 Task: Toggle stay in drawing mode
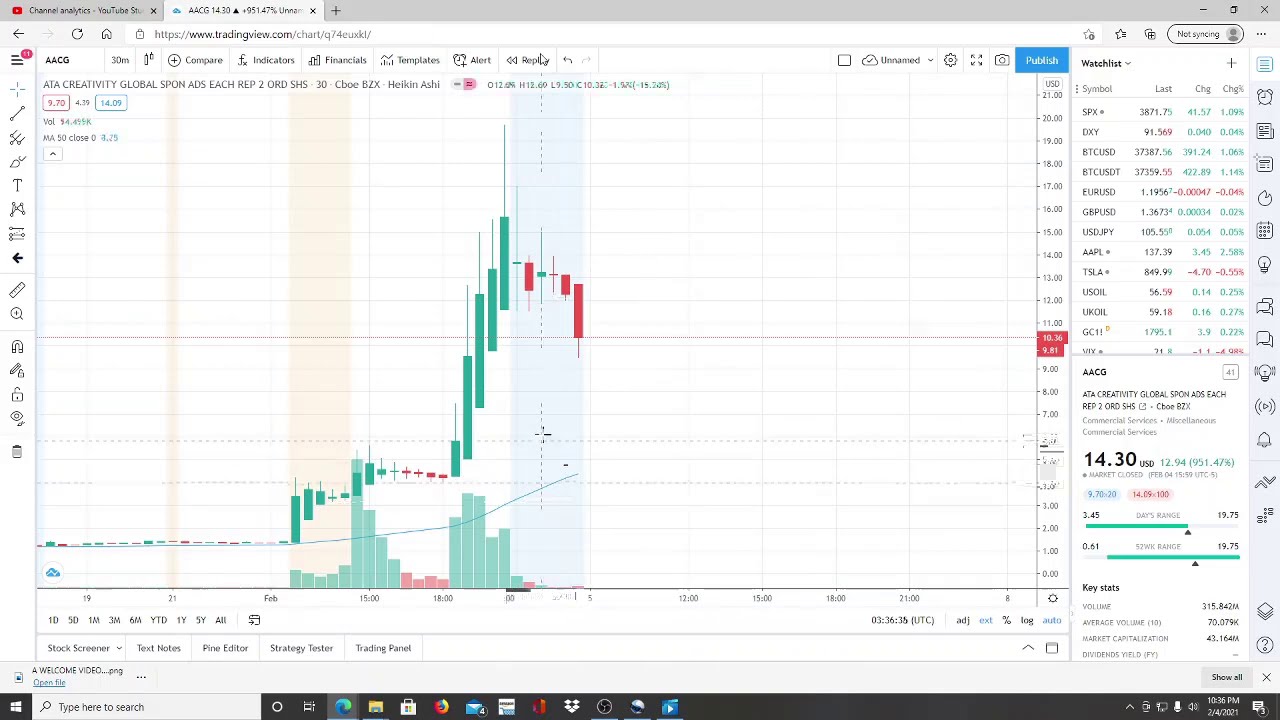coord(17,371)
